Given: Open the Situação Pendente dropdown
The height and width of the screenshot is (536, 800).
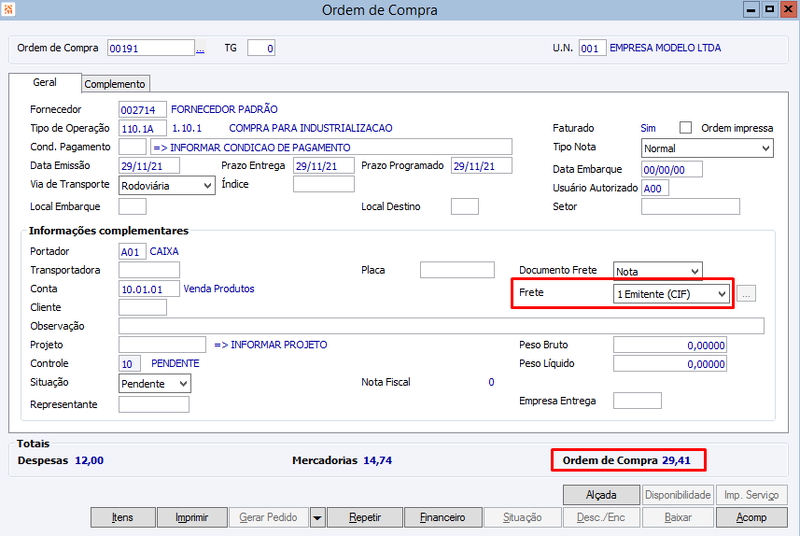Looking at the screenshot, I should (x=155, y=384).
